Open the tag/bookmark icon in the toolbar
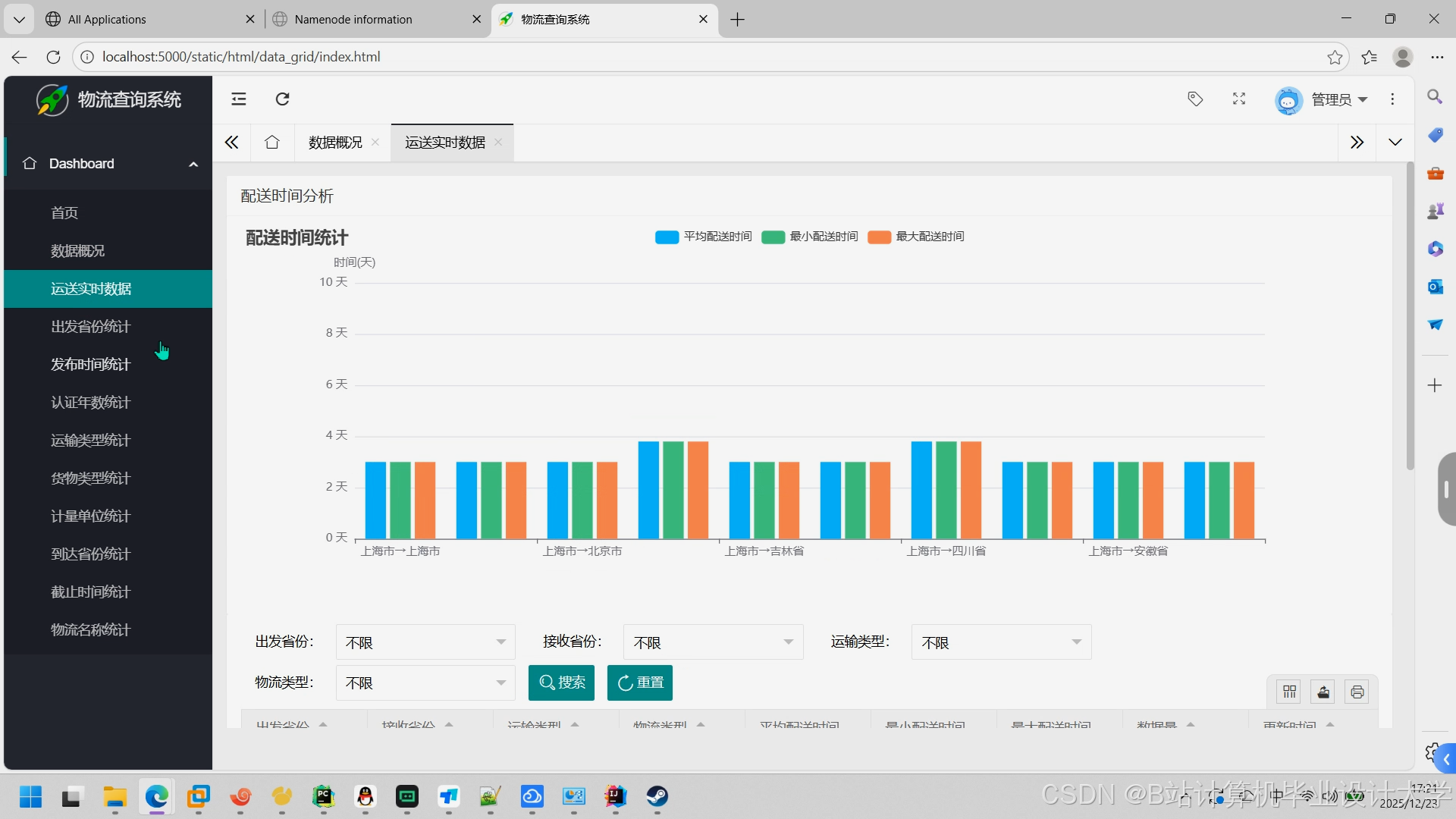 click(1194, 99)
